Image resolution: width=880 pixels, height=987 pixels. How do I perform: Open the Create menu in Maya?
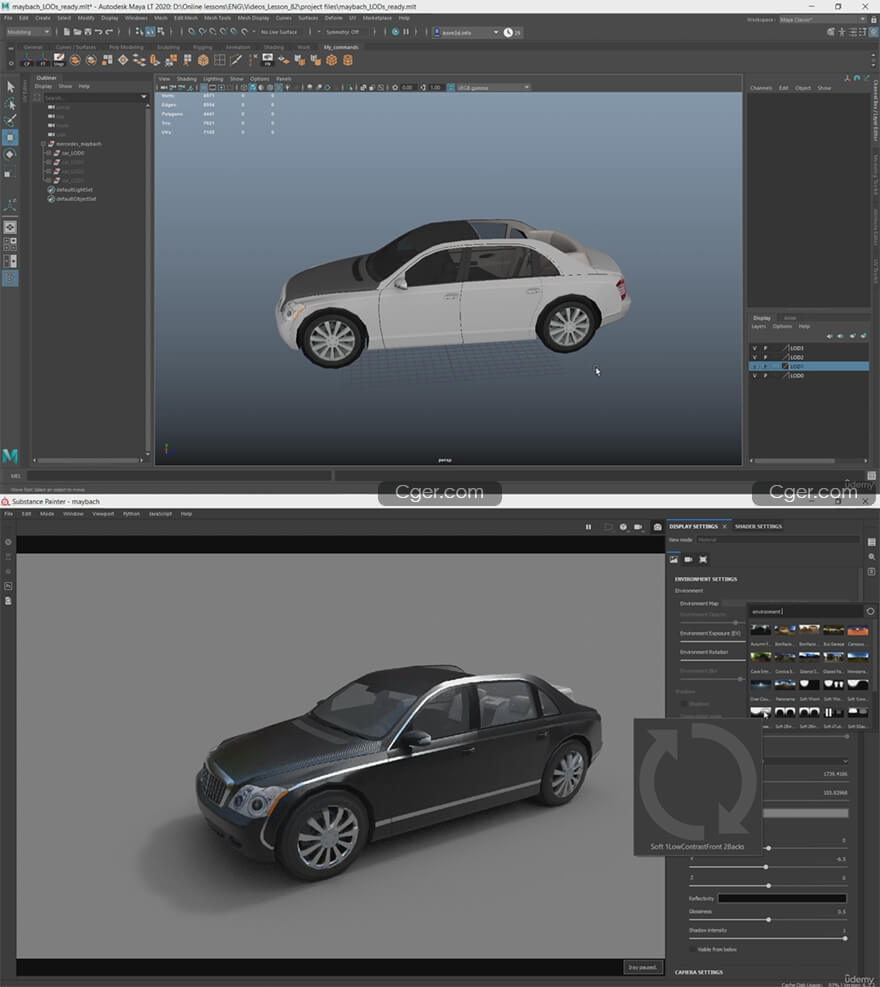point(43,18)
